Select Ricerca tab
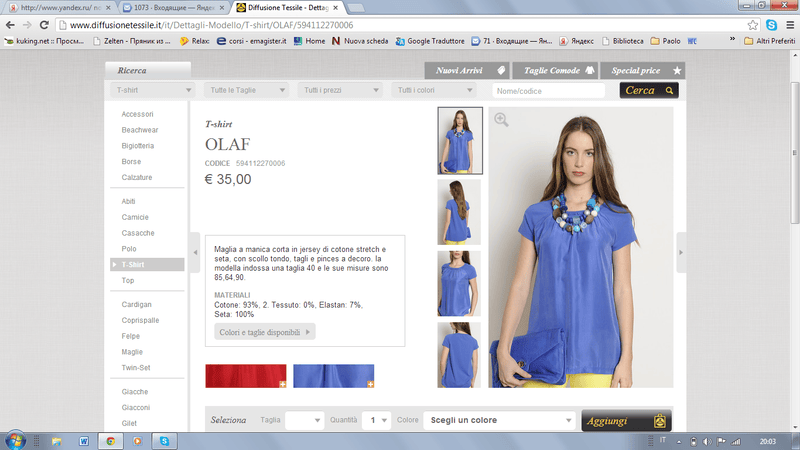 tap(148, 70)
